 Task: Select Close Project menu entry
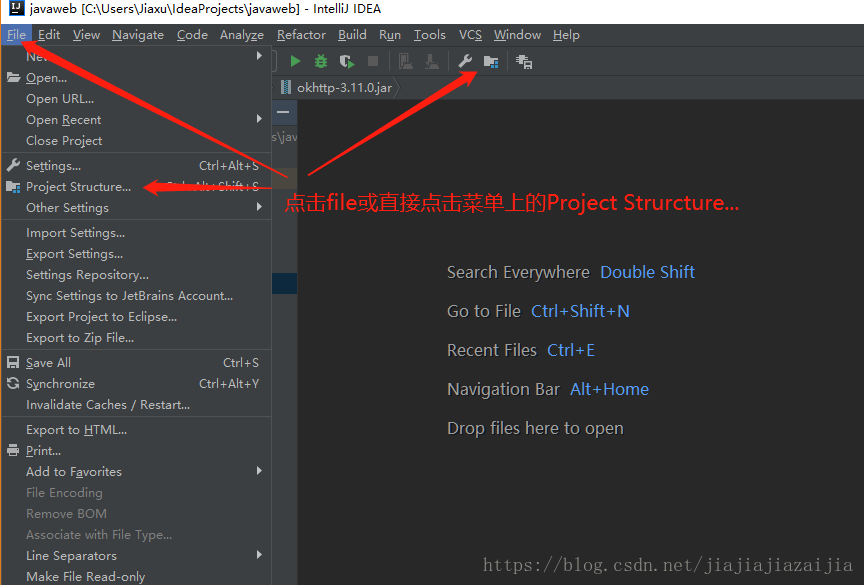[137, 140]
